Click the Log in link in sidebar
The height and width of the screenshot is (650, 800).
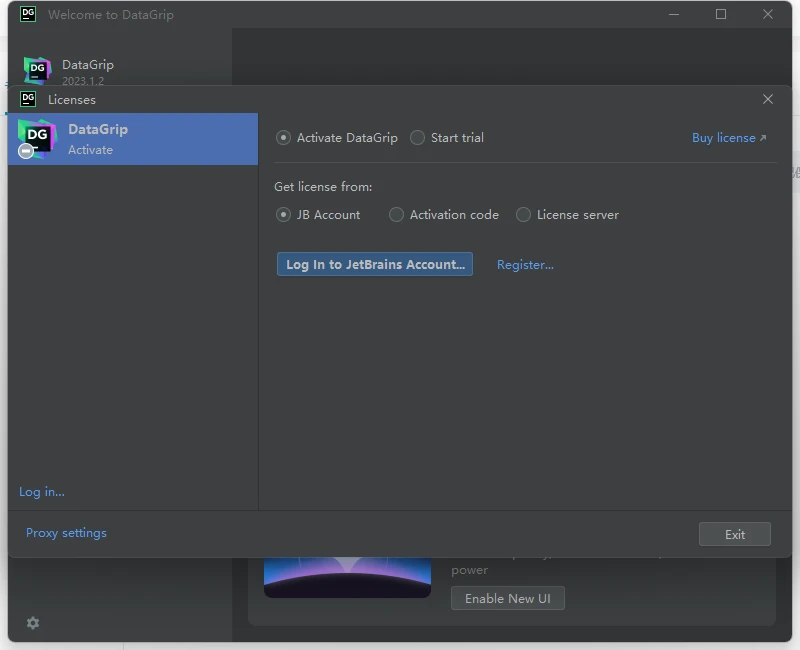[42, 492]
